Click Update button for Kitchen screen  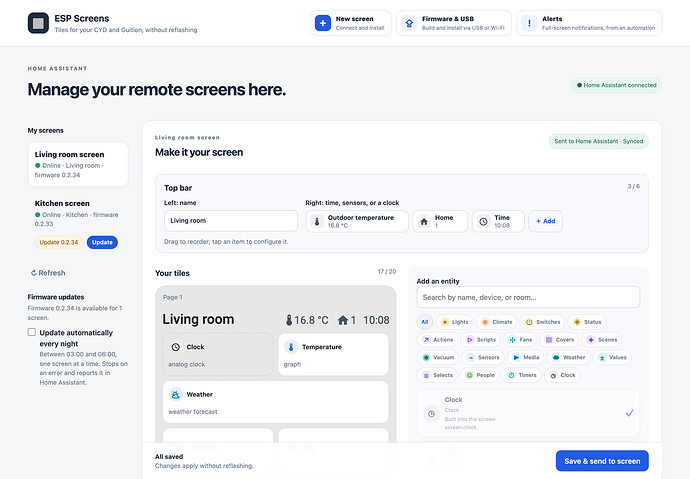pyautogui.click(x=102, y=242)
